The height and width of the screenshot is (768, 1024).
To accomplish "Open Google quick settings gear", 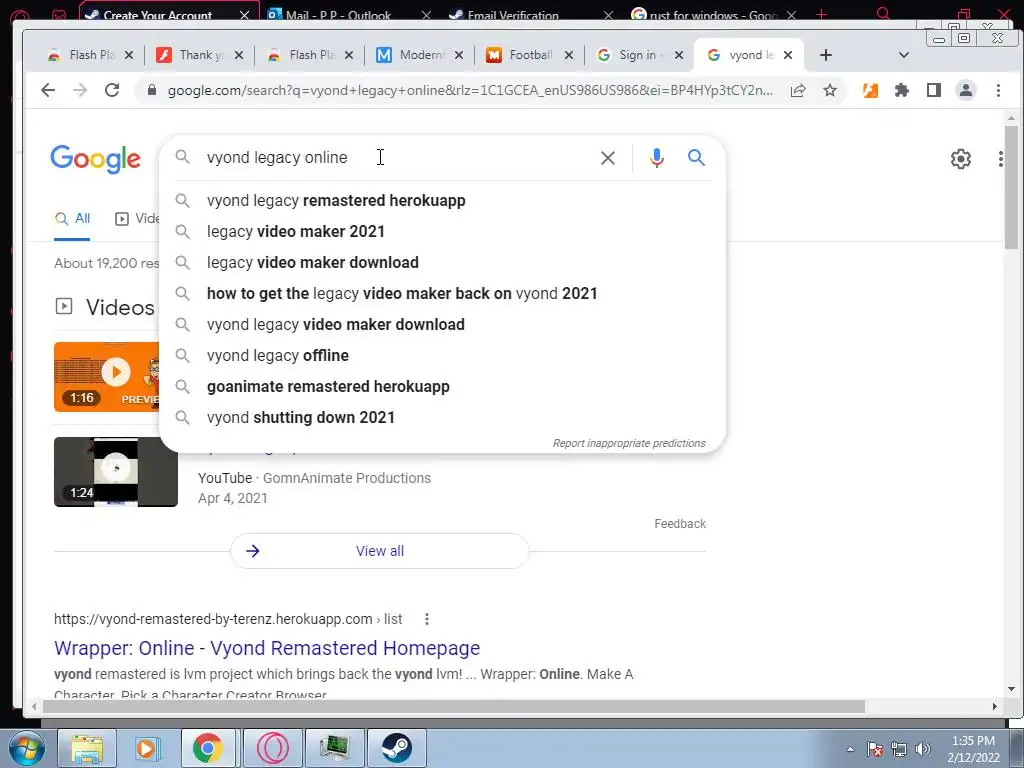I will tap(961, 159).
